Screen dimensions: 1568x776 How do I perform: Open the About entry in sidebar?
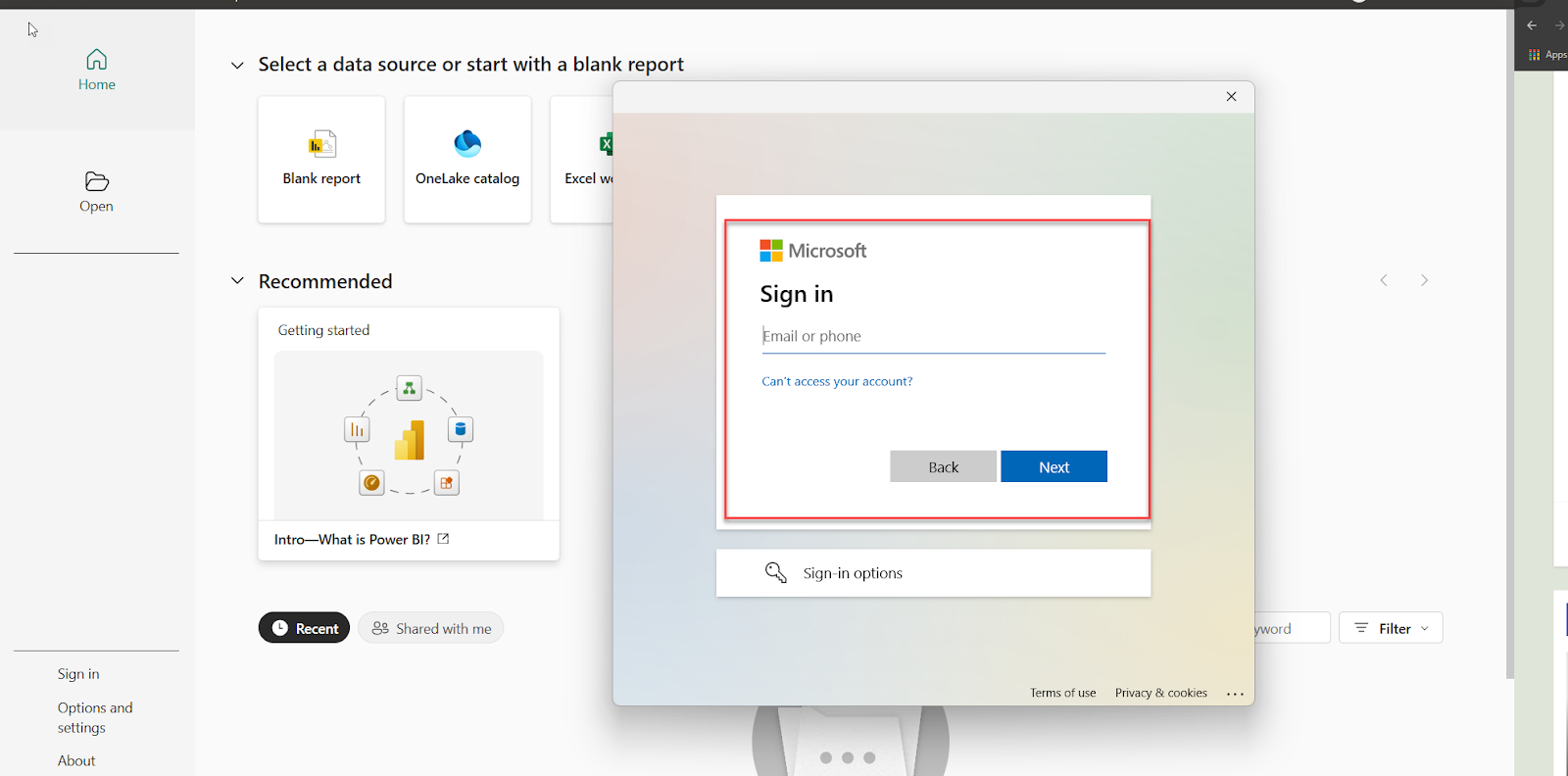pos(76,760)
